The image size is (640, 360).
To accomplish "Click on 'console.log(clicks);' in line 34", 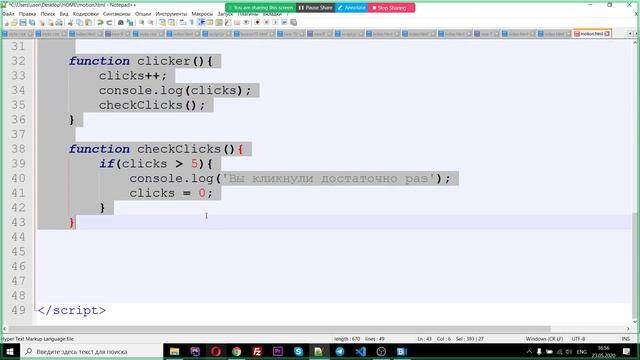I will 175,90.
